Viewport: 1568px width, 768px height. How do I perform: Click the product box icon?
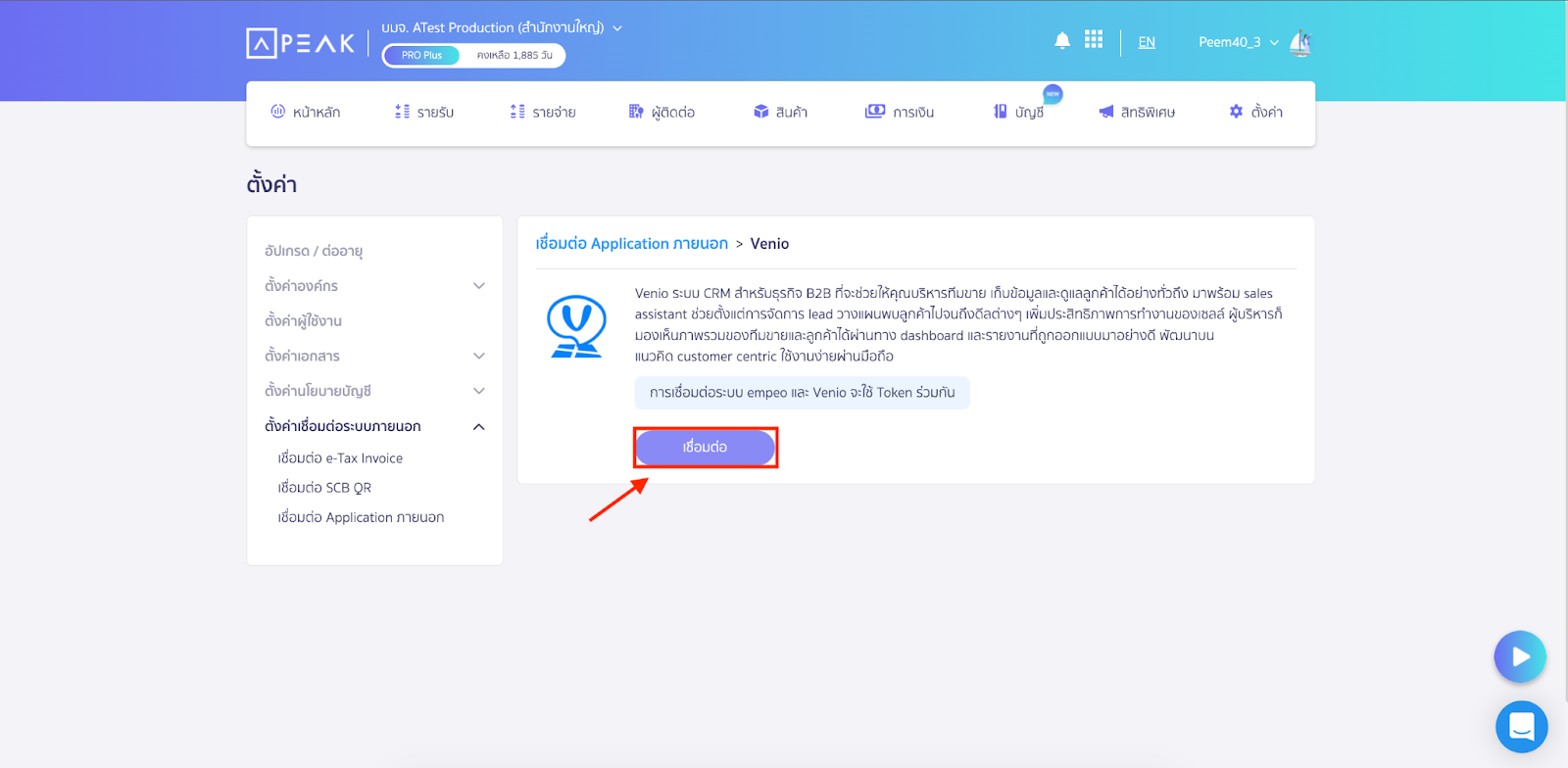click(760, 112)
